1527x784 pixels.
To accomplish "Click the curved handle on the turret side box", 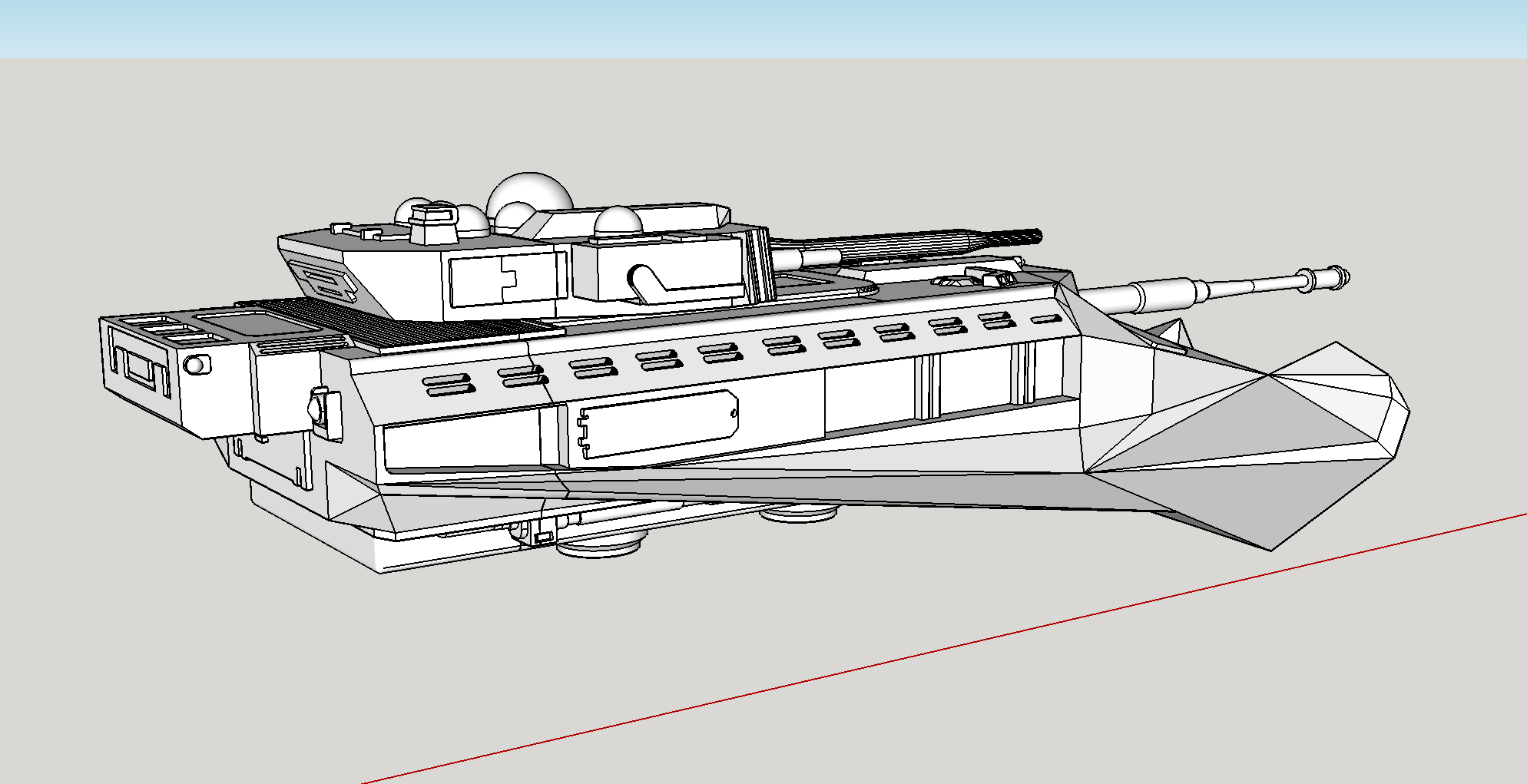I will 649,284.
